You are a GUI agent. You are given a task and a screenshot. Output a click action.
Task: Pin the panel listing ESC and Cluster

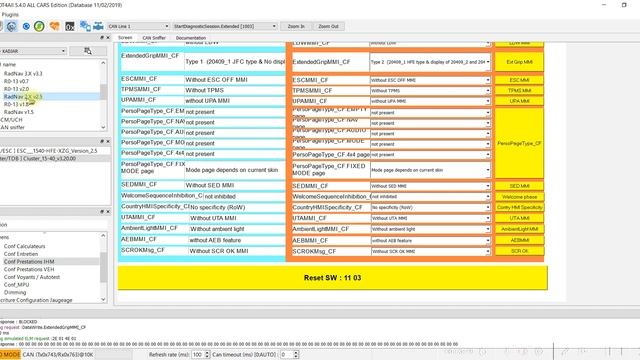[102, 141]
